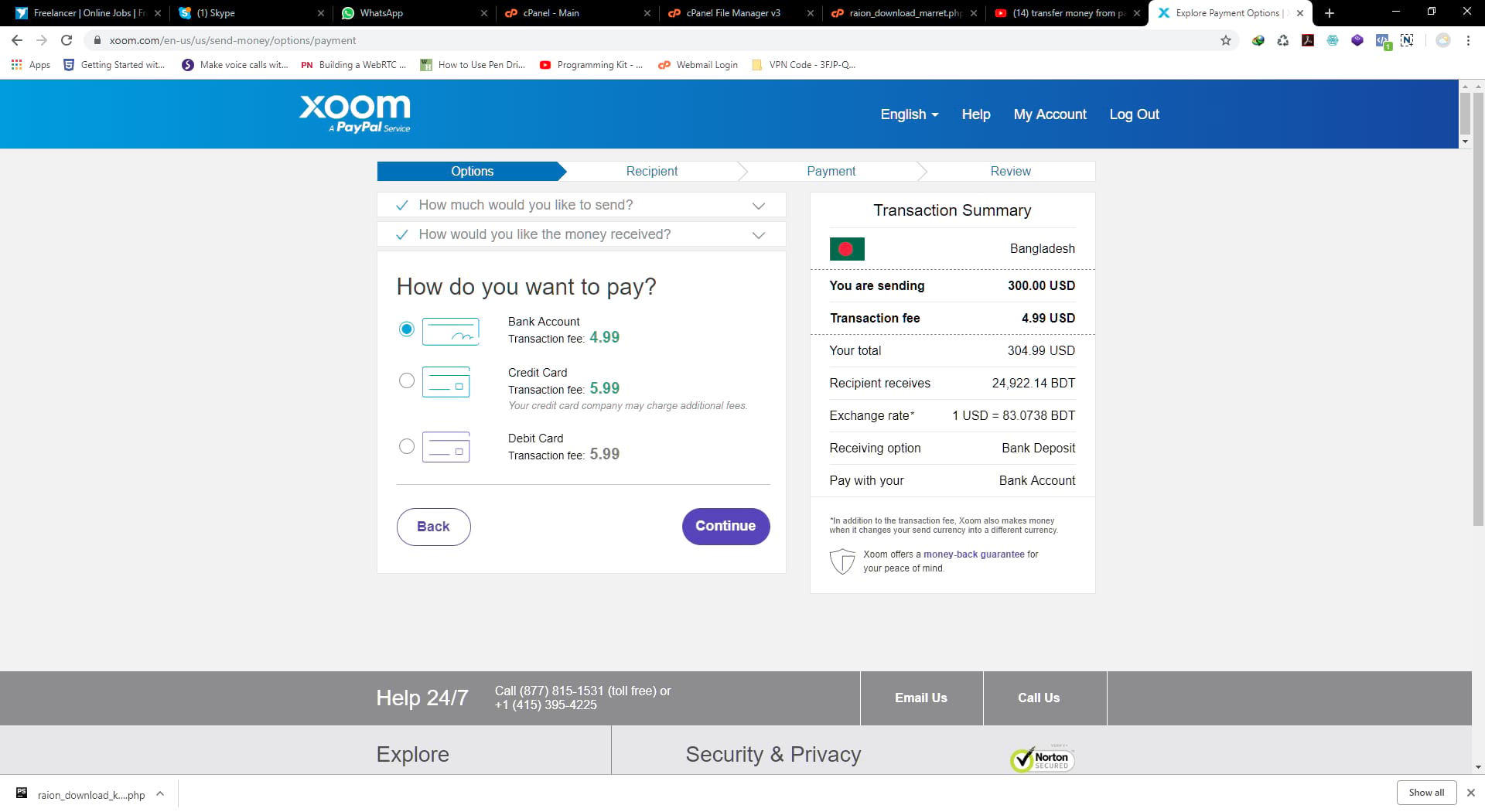The height and width of the screenshot is (812, 1485).
Task: Click the Xoom PayPal logo
Action: click(x=355, y=114)
